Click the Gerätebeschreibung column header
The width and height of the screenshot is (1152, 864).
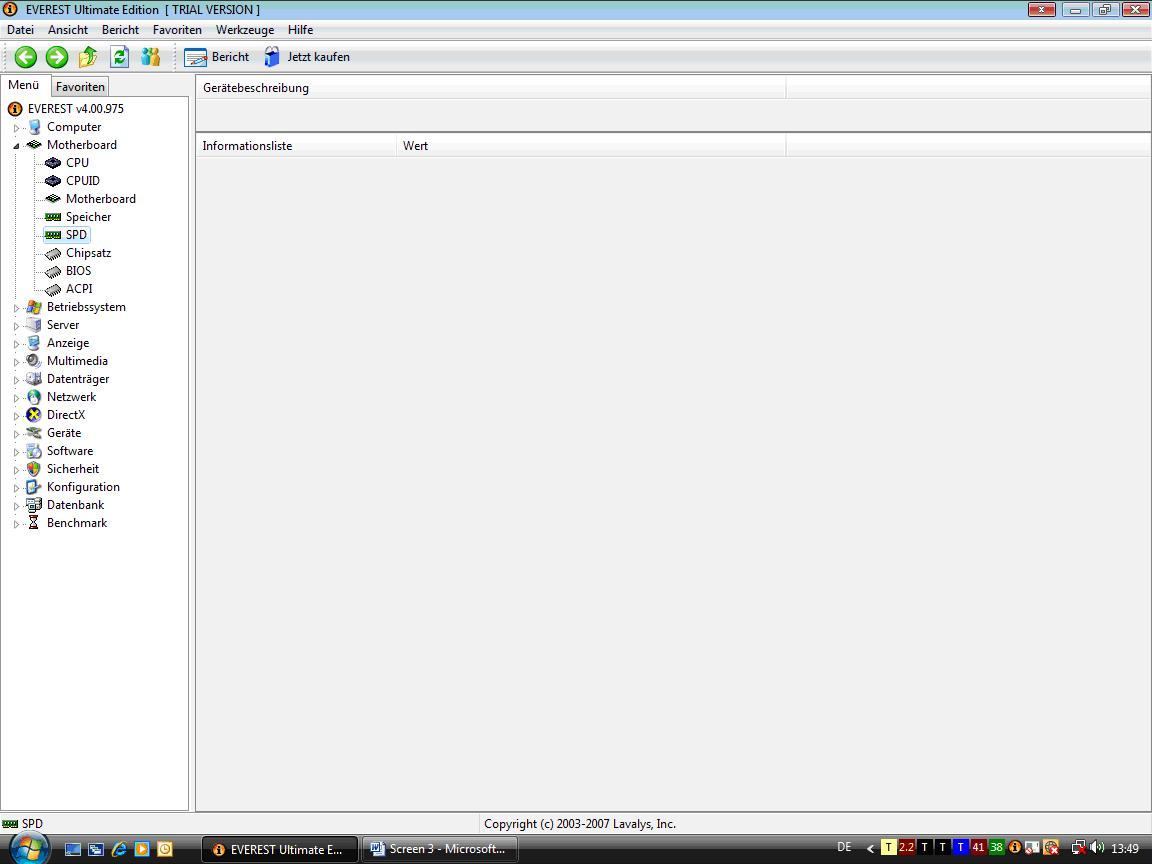tap(491, 88)
